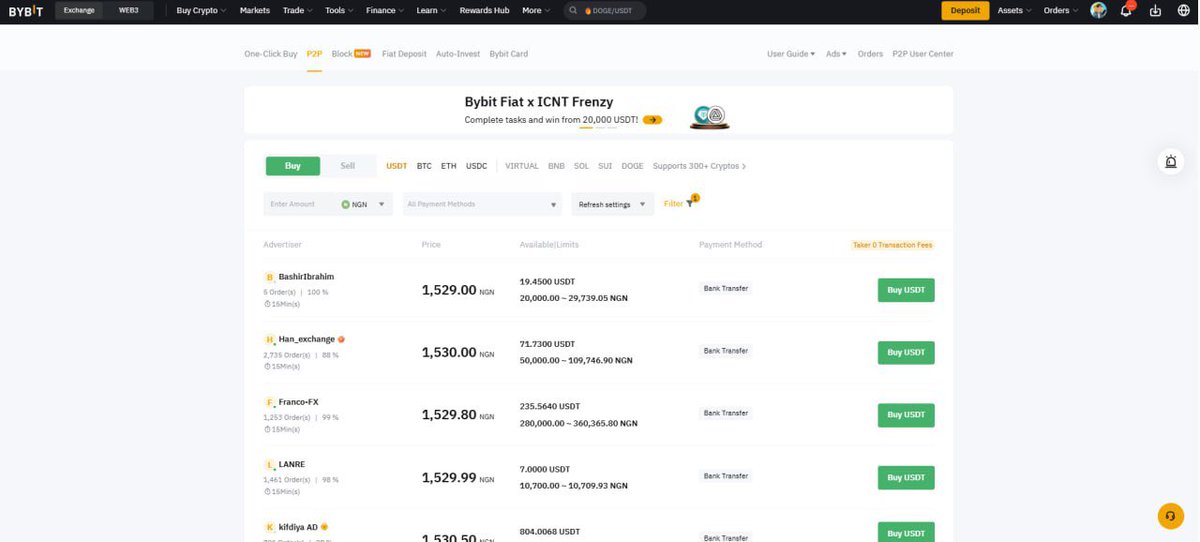Open the notifications bell icon

1126,10
